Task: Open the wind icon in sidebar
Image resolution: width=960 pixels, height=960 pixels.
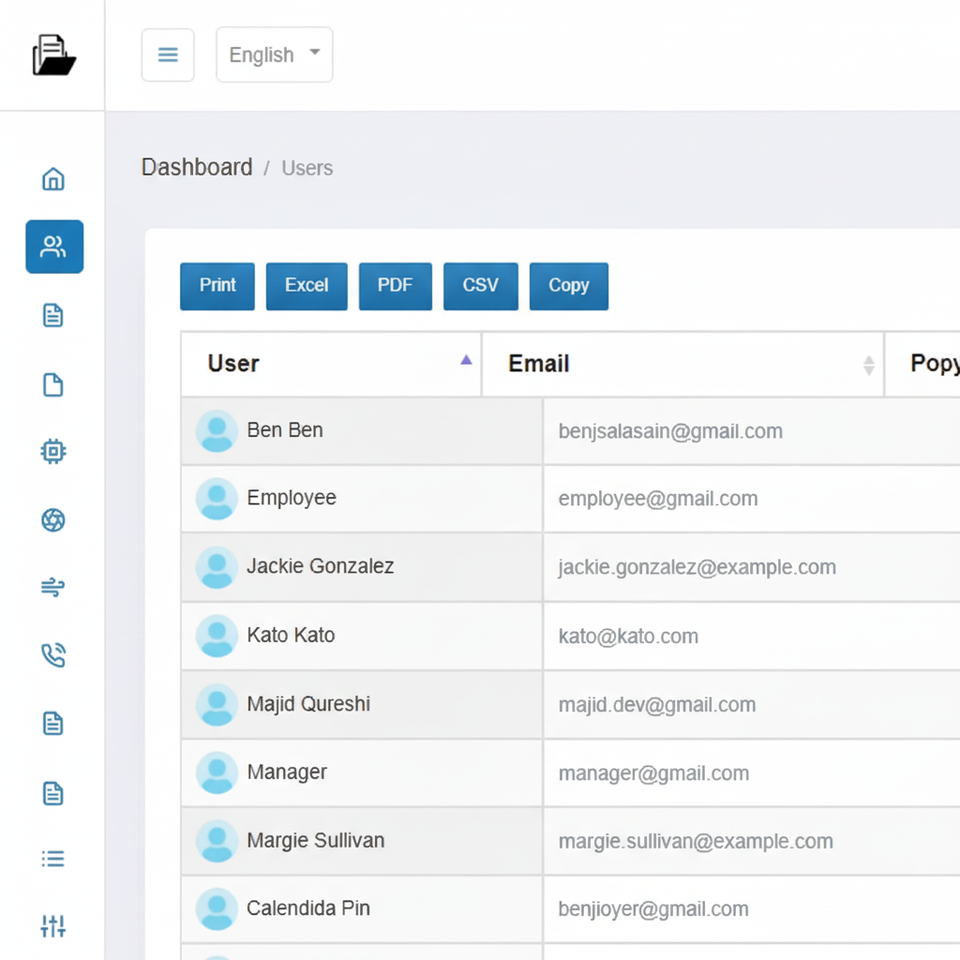Action: pos(53,588)
